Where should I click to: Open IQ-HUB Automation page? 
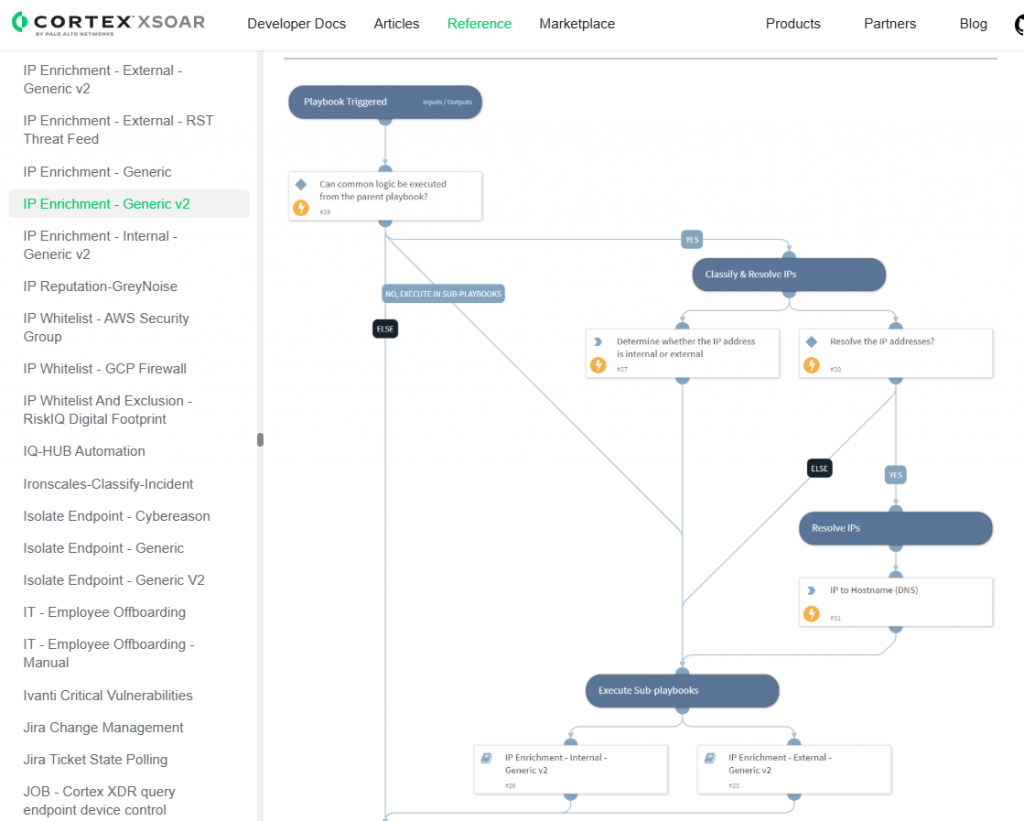(x=84, y=451)
